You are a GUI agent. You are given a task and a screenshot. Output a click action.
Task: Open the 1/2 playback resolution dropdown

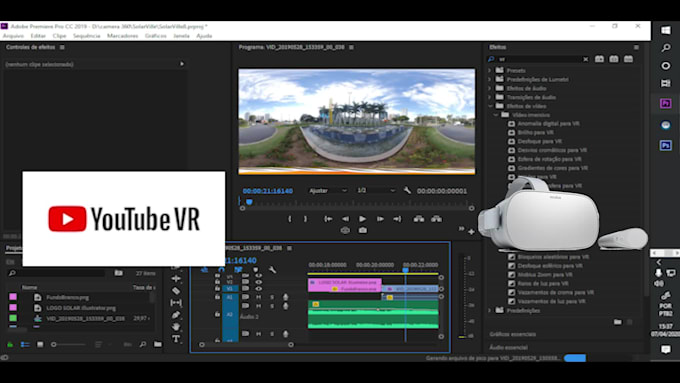coord(376,190)
